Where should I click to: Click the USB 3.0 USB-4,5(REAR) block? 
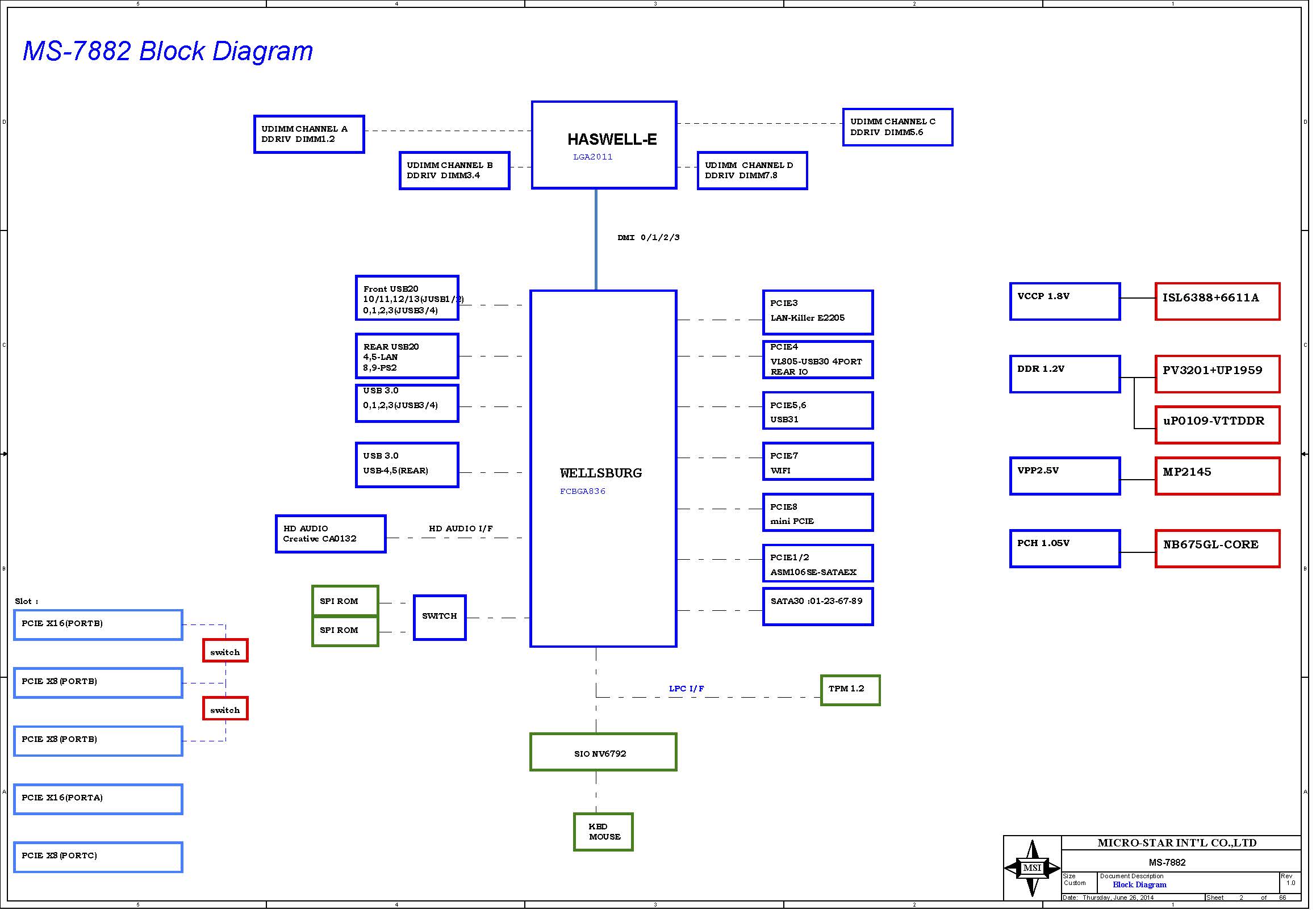(x=407, y=465)
